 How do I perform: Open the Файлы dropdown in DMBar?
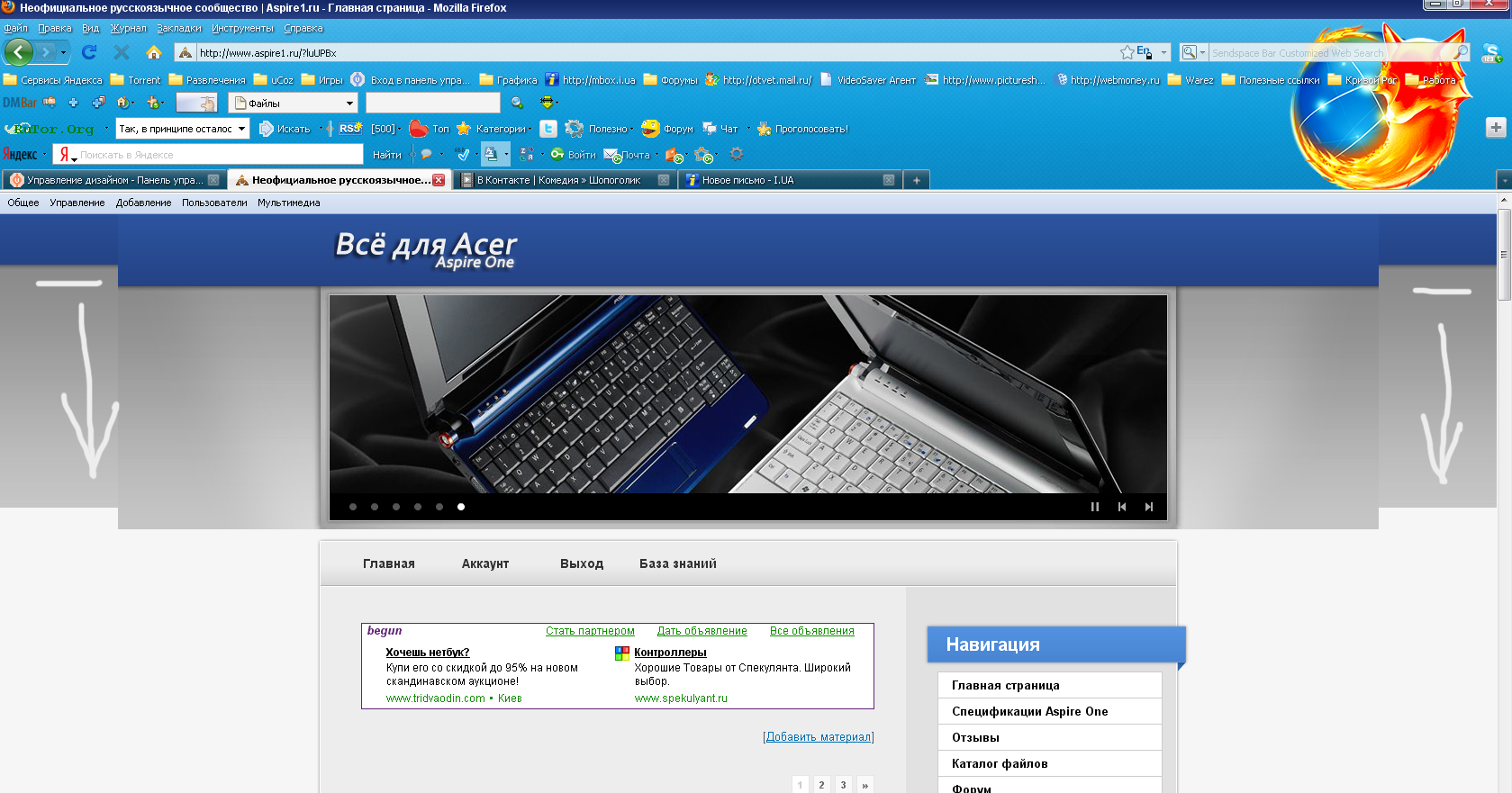click(x=294, y=103)
